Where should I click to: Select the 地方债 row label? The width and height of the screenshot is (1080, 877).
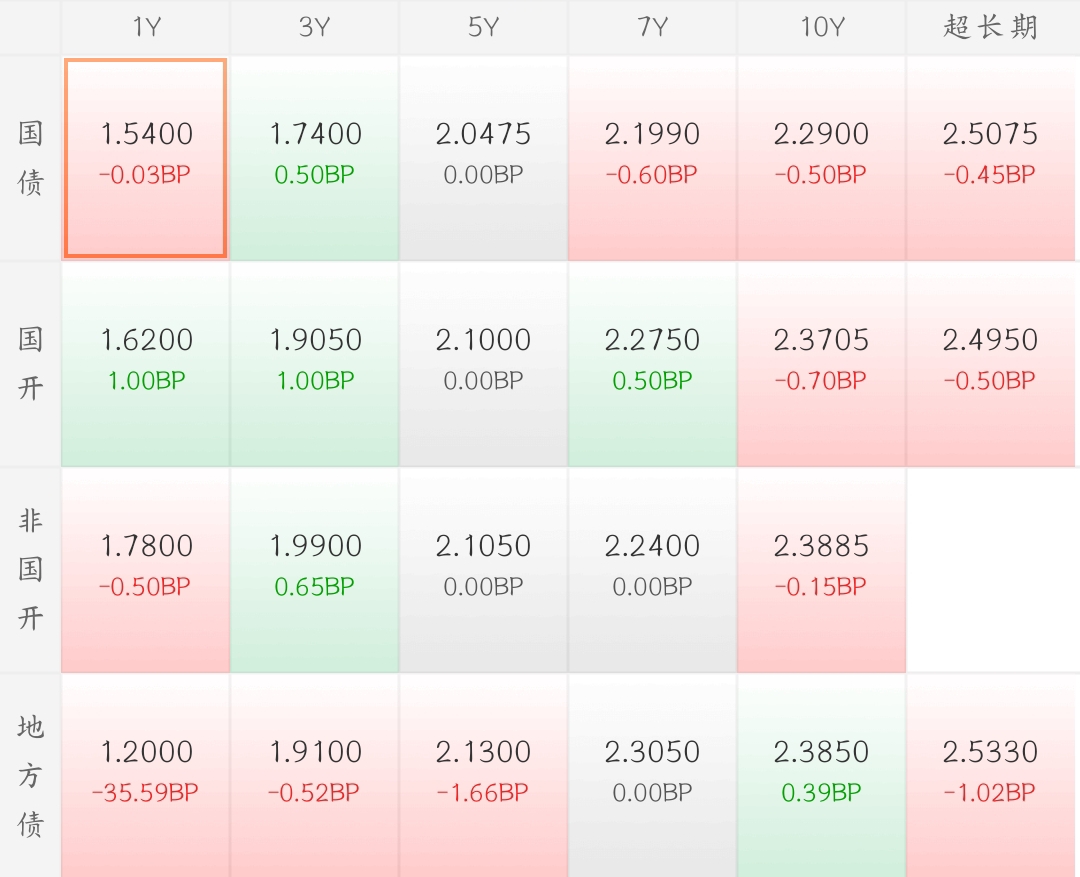[x=30, y=776]
